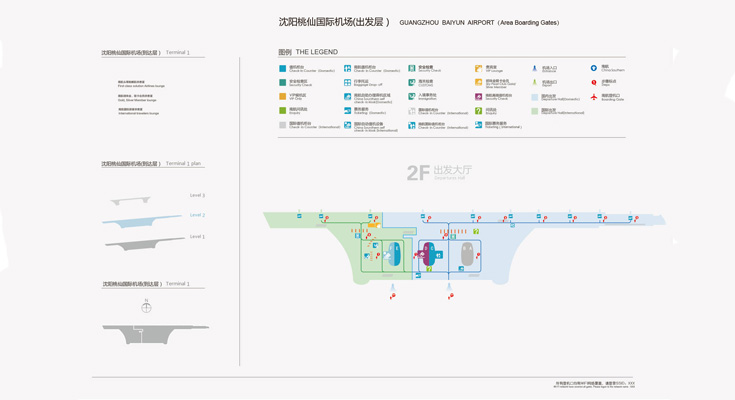The width and height of the screenshot is (735, 400).
Task: Click the blue domestic Check-in Counter legend square
Action: 283,68
